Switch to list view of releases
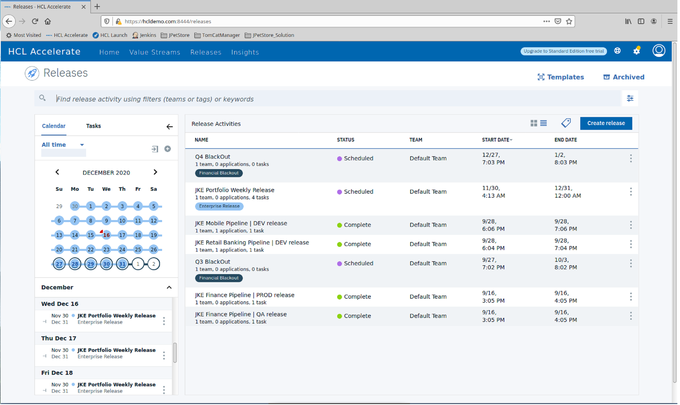 [543, 124]
